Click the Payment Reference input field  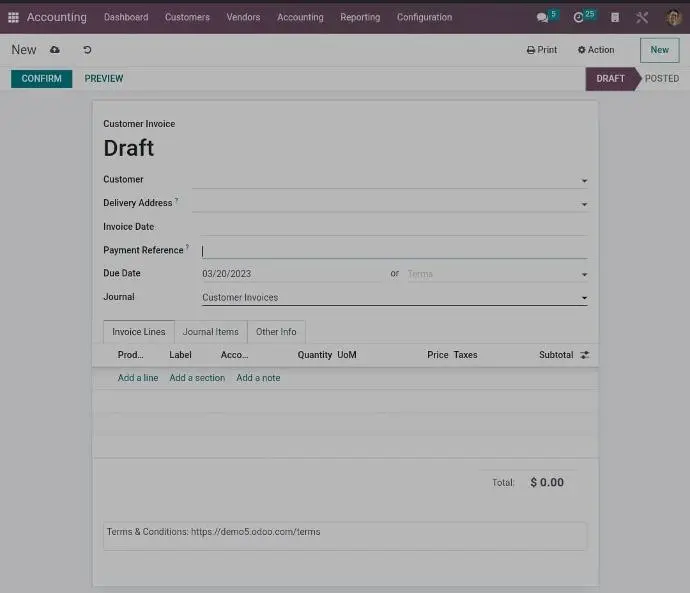(394, 251)
